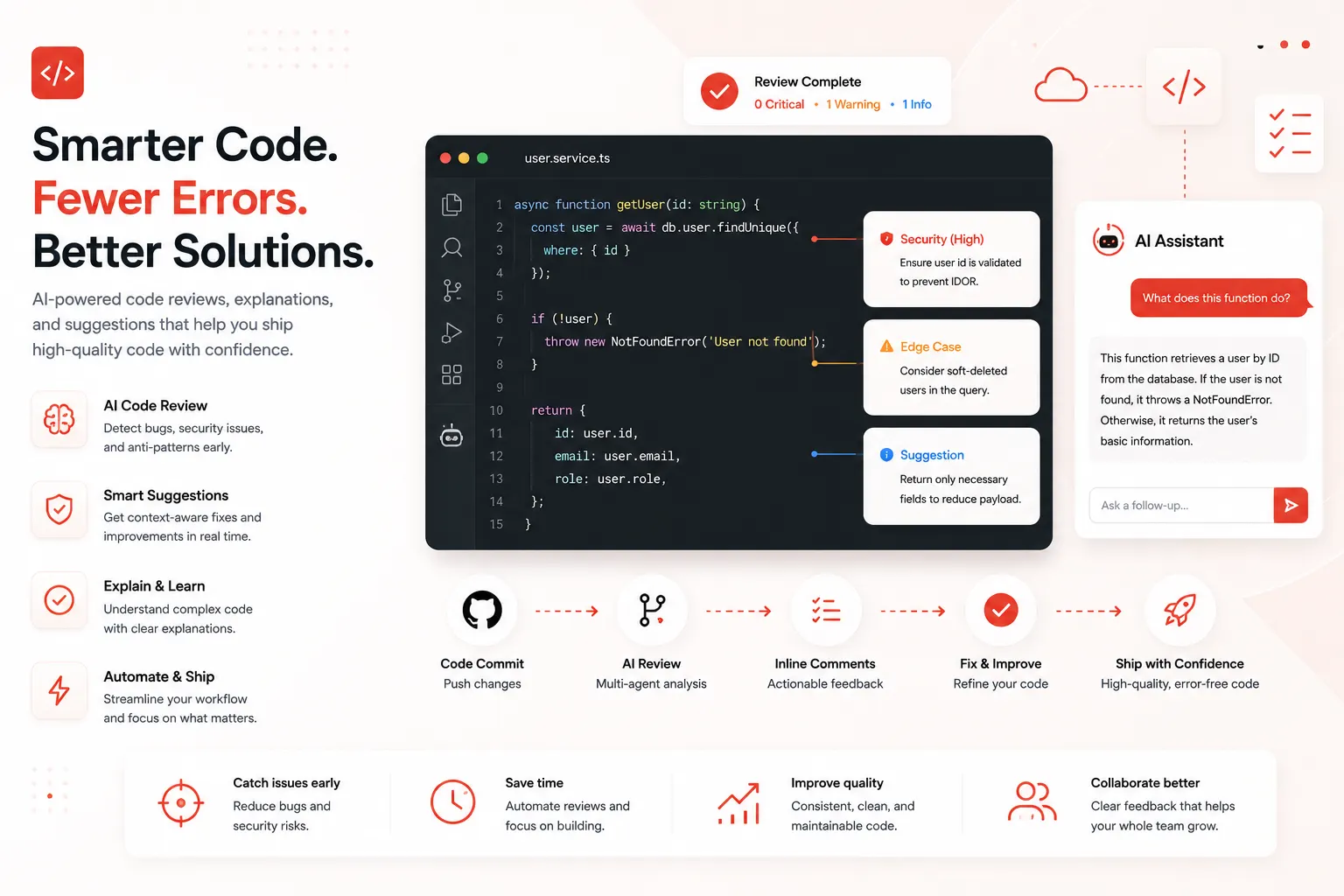1344x896 pixels.
Task: Click the AI Code Review brain icon
Action: (59, 419)
